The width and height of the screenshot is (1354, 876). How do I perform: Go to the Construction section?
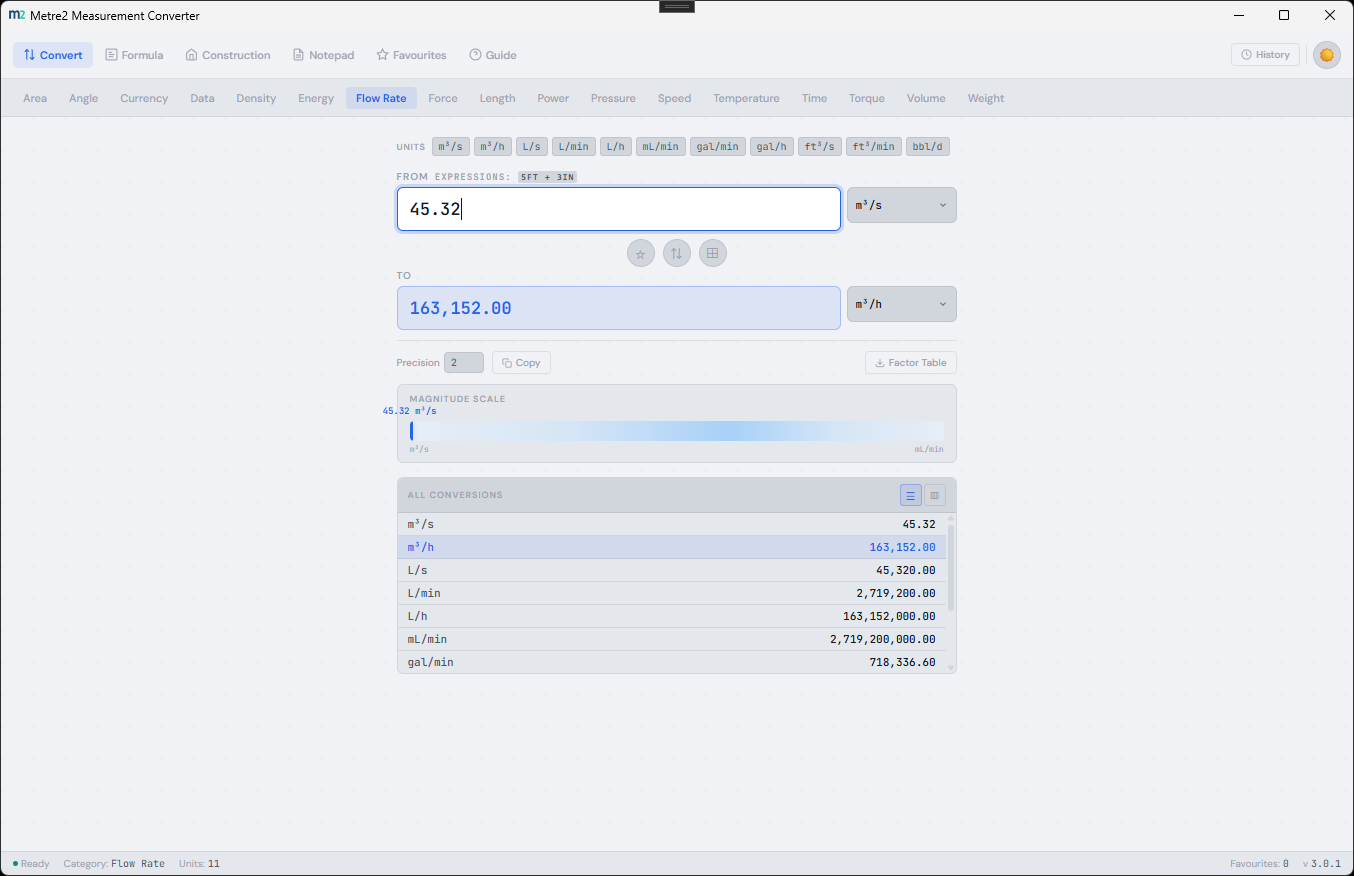pos(228,55)
